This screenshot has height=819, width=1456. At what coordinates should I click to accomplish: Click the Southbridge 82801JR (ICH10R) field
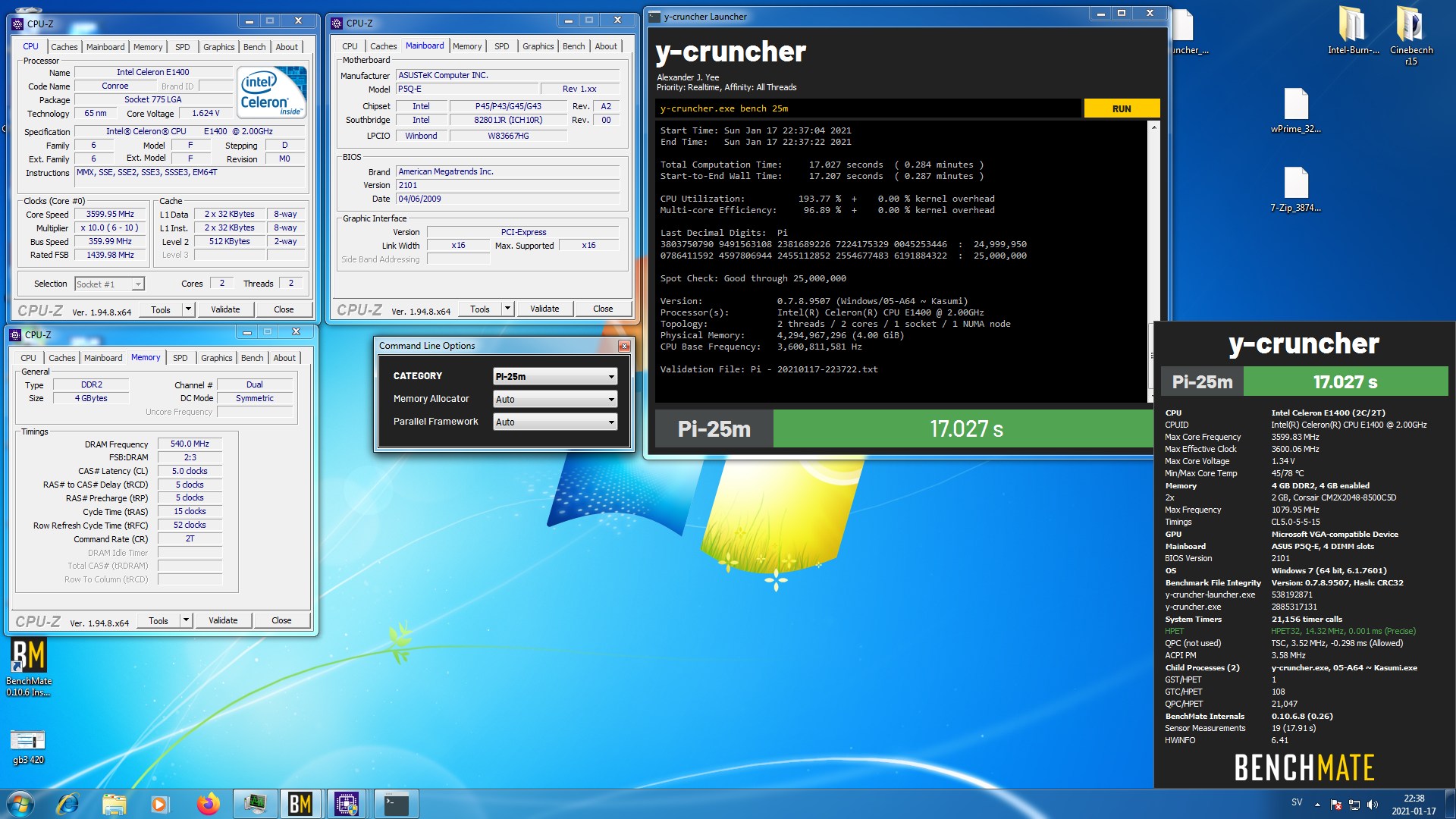(508, 120)
